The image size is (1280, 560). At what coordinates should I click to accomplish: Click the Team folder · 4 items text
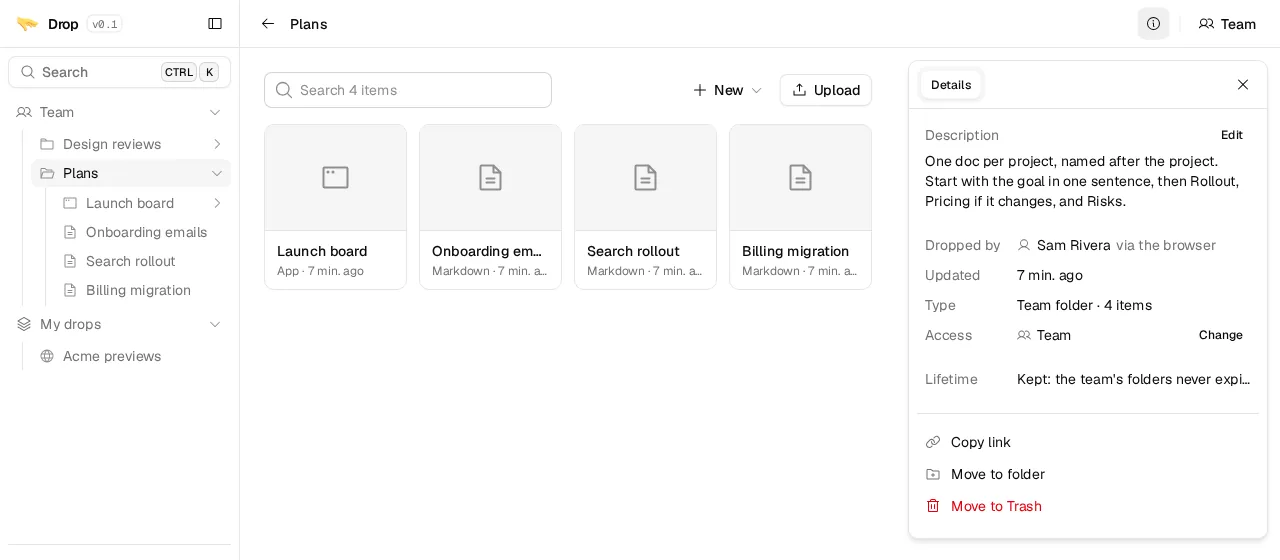click(x=1084, y=305)
